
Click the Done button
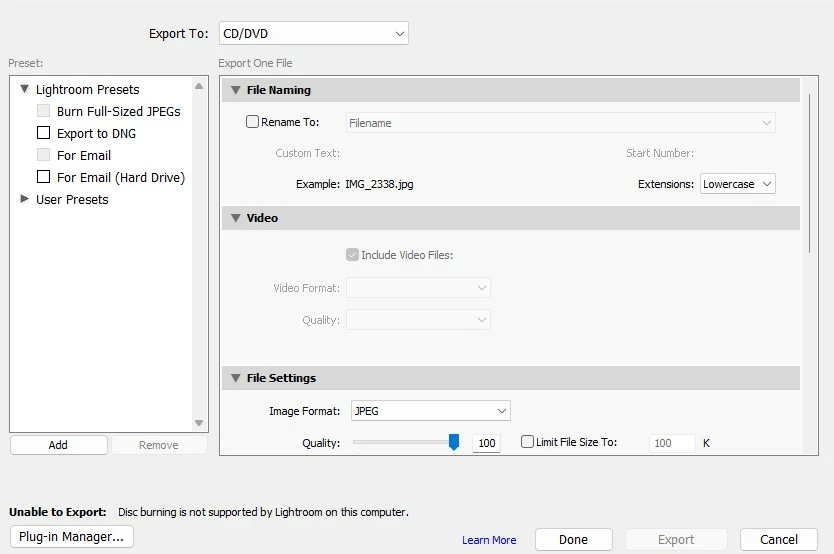tap(573, 540)
